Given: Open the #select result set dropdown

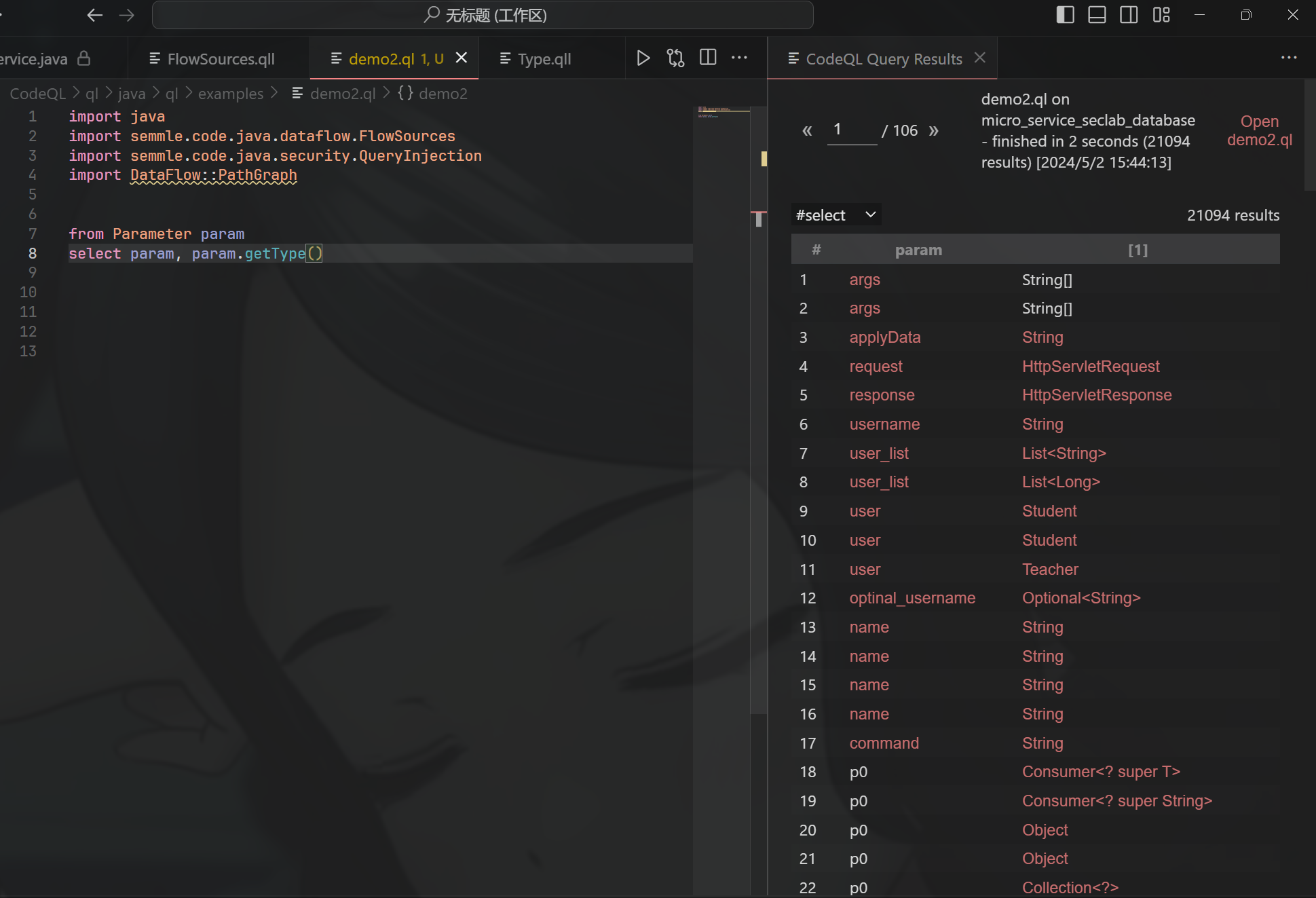Looking at the screenshot, I should 836,215.
